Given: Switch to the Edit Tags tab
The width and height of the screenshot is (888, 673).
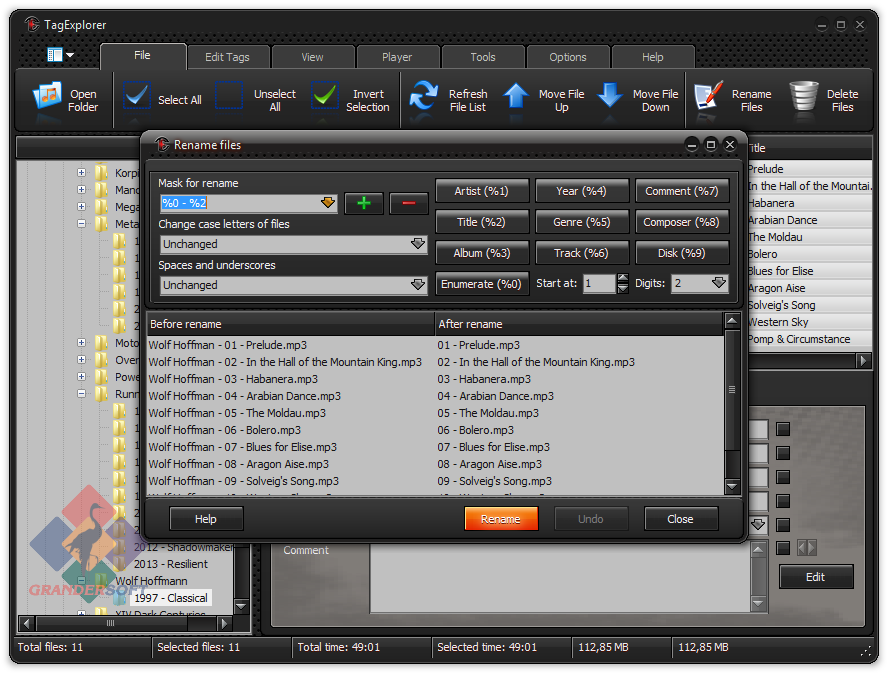Looking at the screenshot, I should click(227, 57).
